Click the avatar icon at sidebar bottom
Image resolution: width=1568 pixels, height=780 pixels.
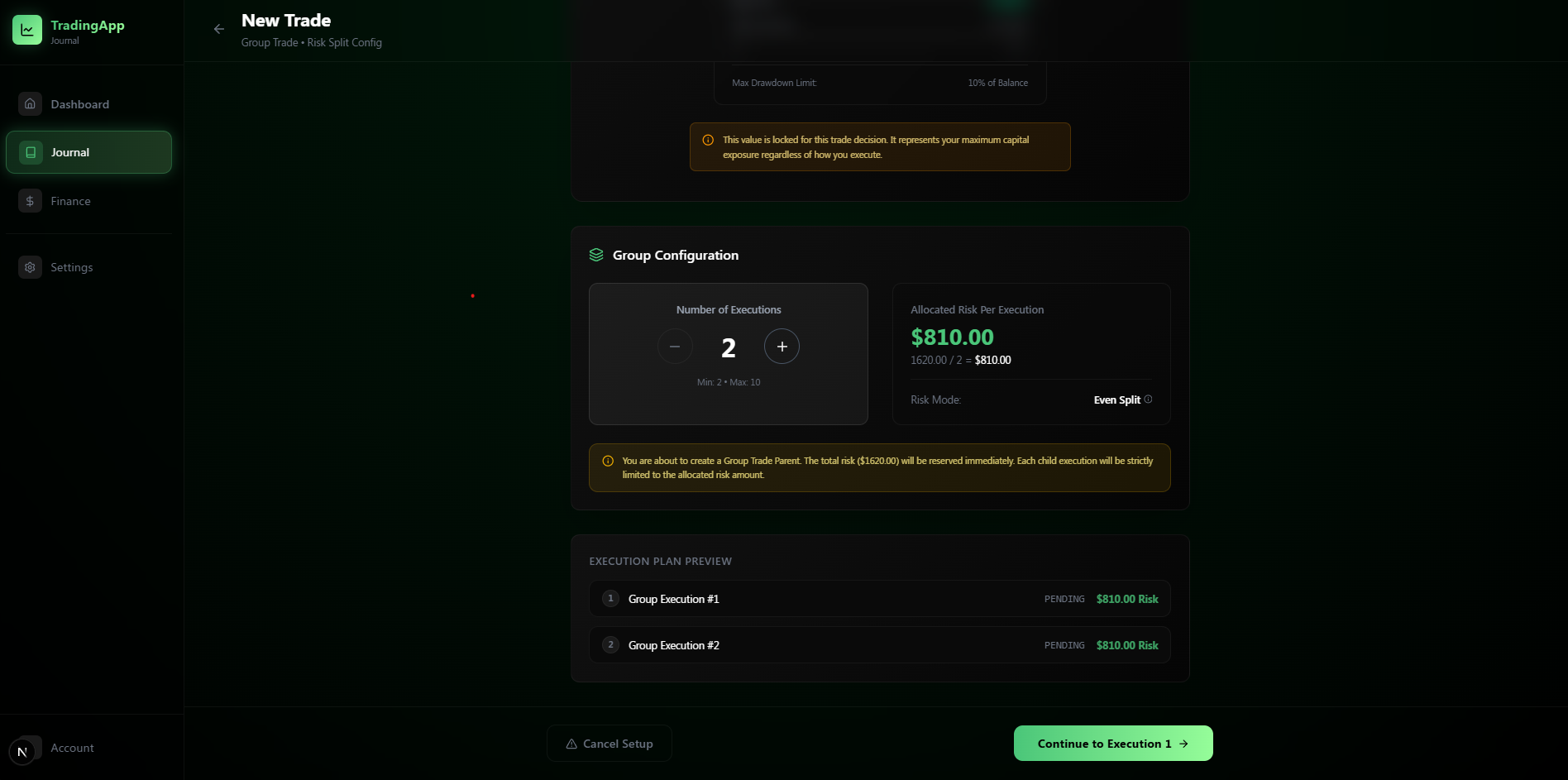(22, 752)
